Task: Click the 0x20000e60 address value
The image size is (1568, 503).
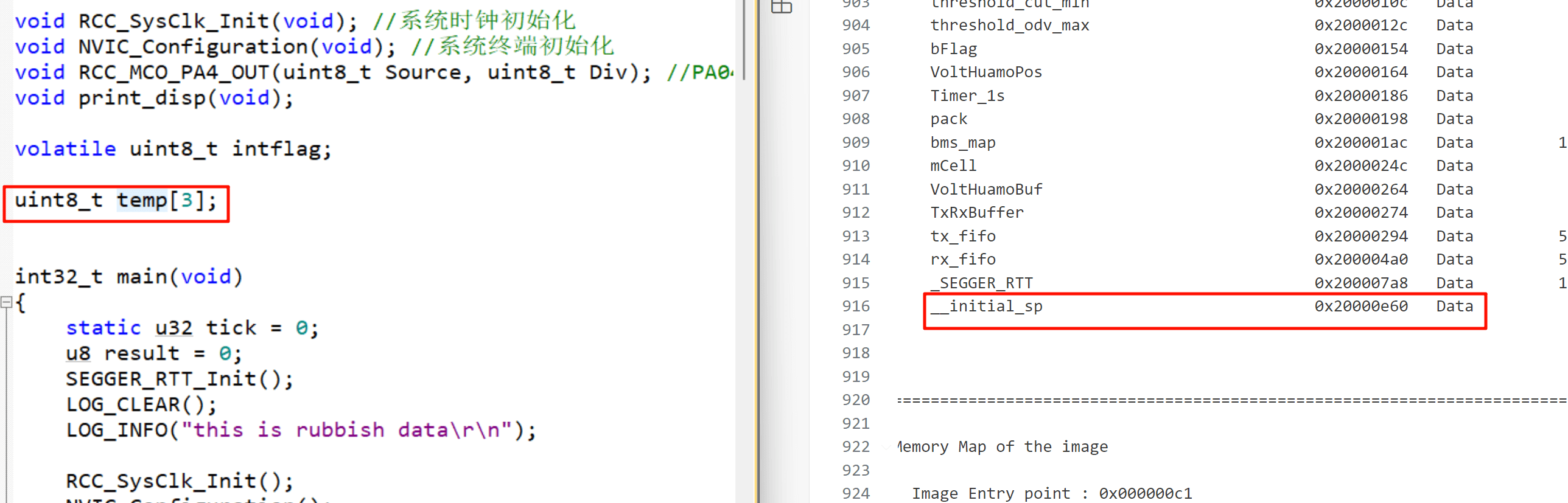Action: [1360, 306]
